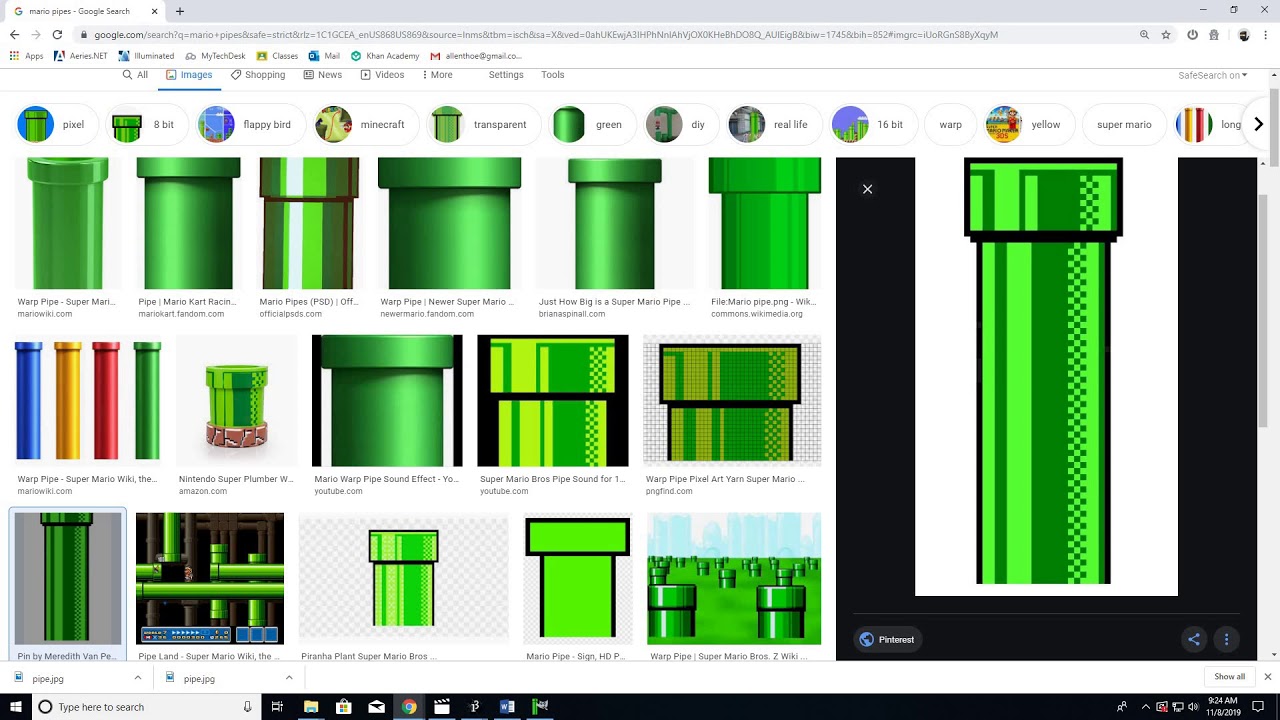The image size is (1280, 720).
Task: Open the brianaspinall.com pipe image
Action: pos(614,223)
